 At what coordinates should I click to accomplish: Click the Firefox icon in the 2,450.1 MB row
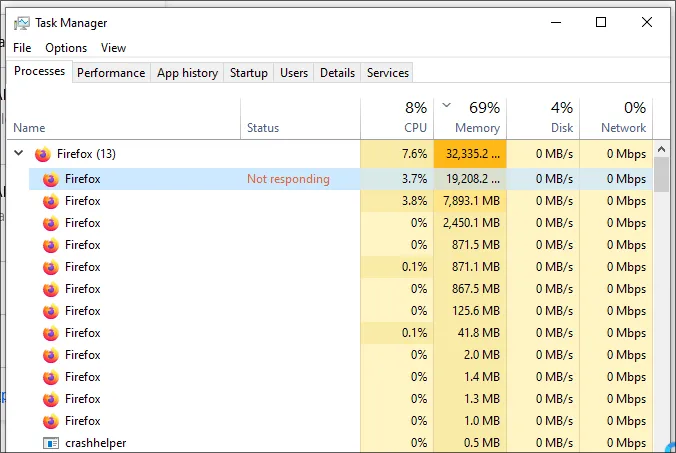(51, 223)
